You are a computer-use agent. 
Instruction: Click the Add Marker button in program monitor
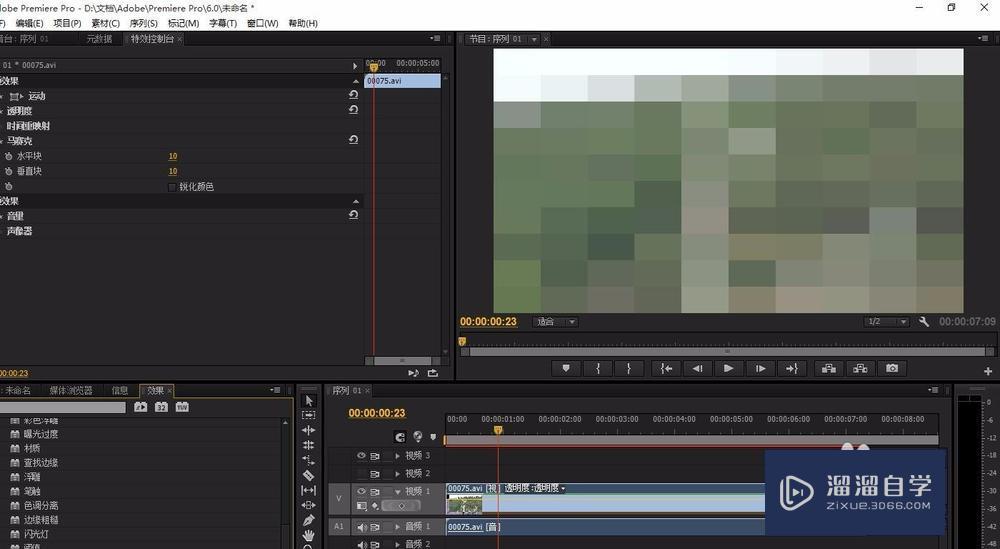[x=566, y=368]
